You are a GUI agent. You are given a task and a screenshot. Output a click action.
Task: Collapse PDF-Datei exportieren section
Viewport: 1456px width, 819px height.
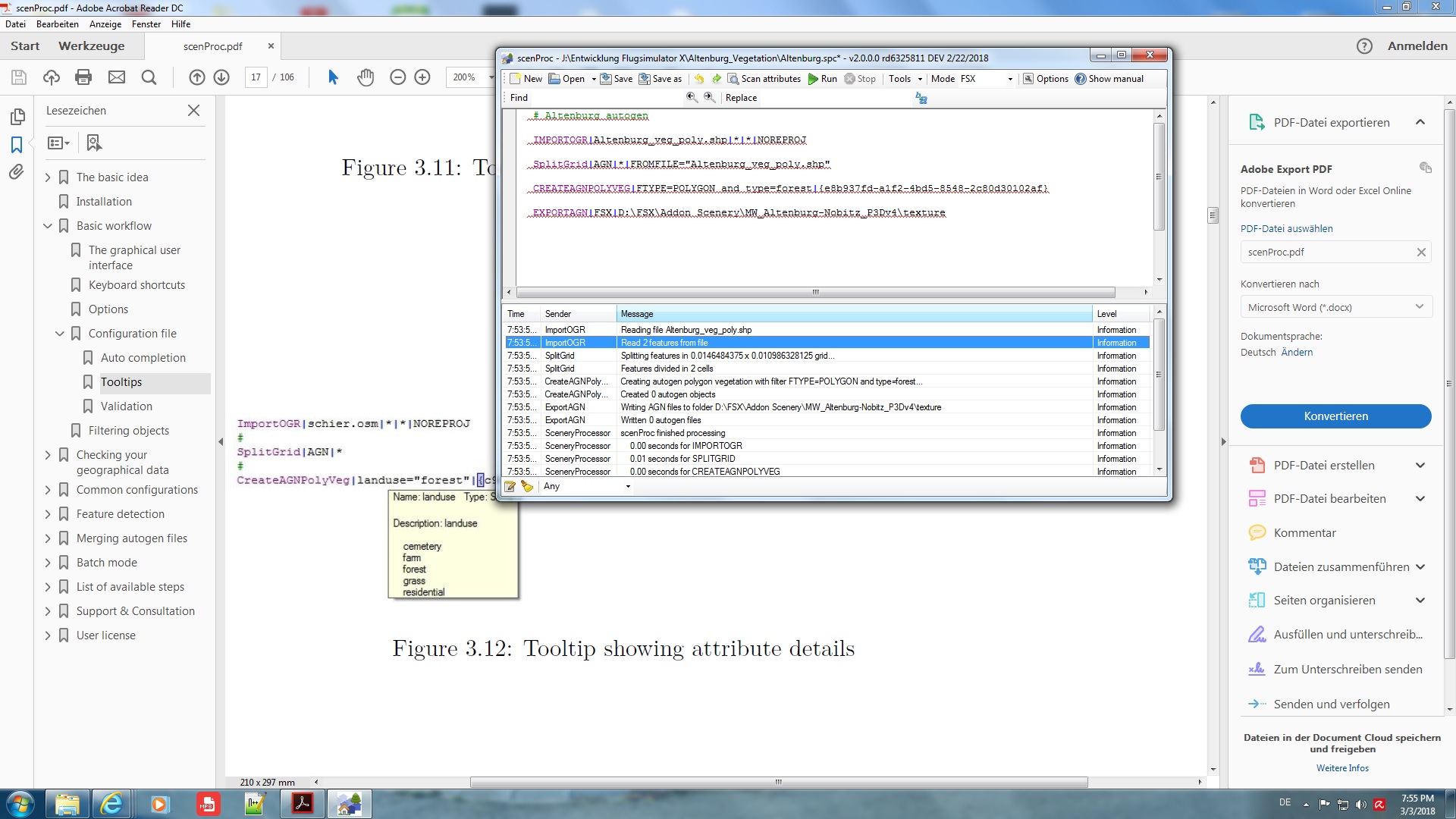[1420, 122]
